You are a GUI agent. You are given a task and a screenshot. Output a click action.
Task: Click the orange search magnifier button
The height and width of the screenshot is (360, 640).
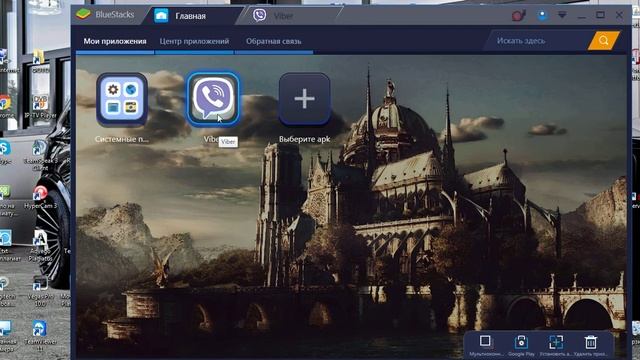[x=604, y=40]
